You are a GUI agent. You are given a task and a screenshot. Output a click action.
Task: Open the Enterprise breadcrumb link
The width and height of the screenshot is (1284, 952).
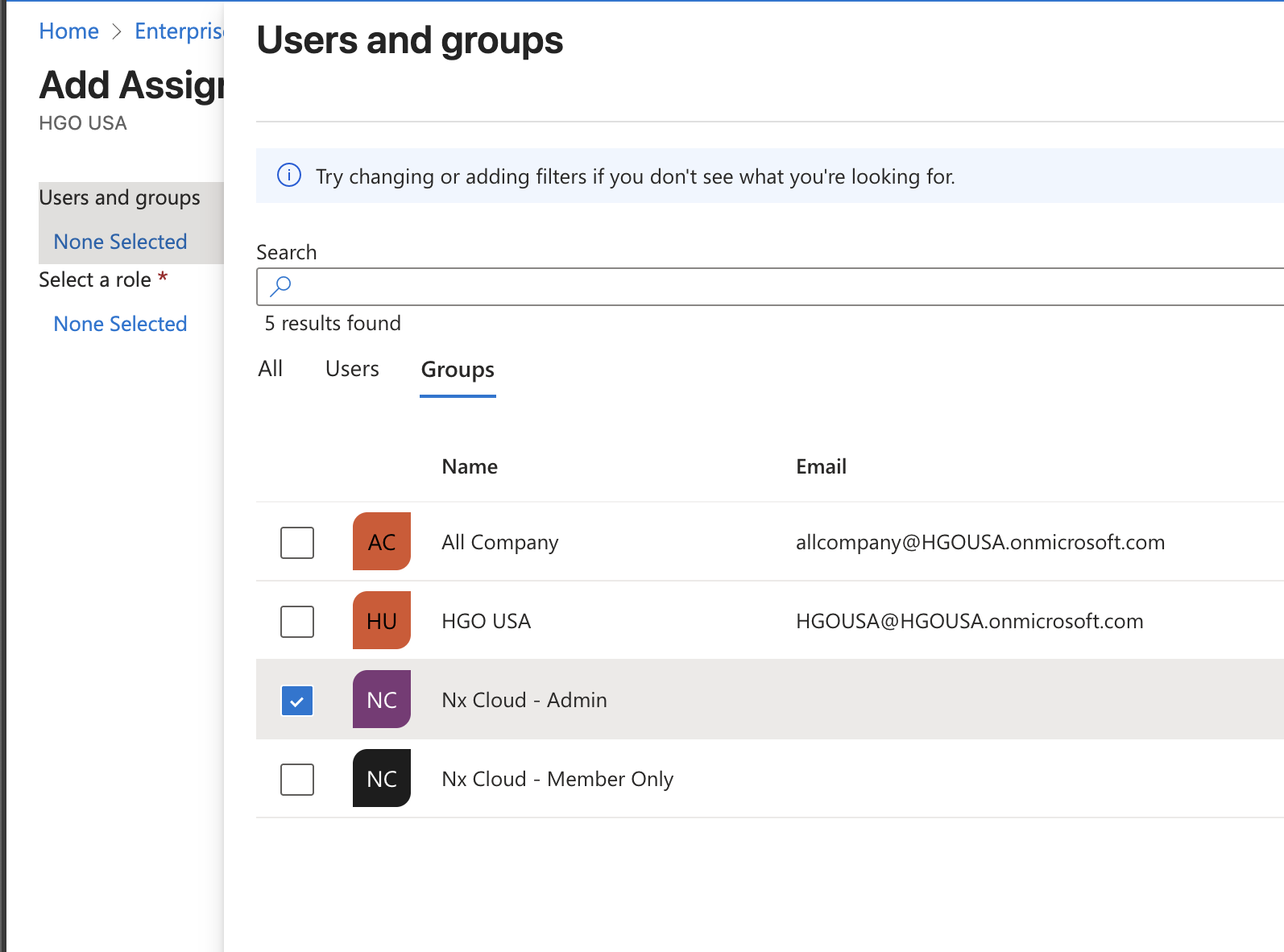pyautogui.click(x=179, y=31)
